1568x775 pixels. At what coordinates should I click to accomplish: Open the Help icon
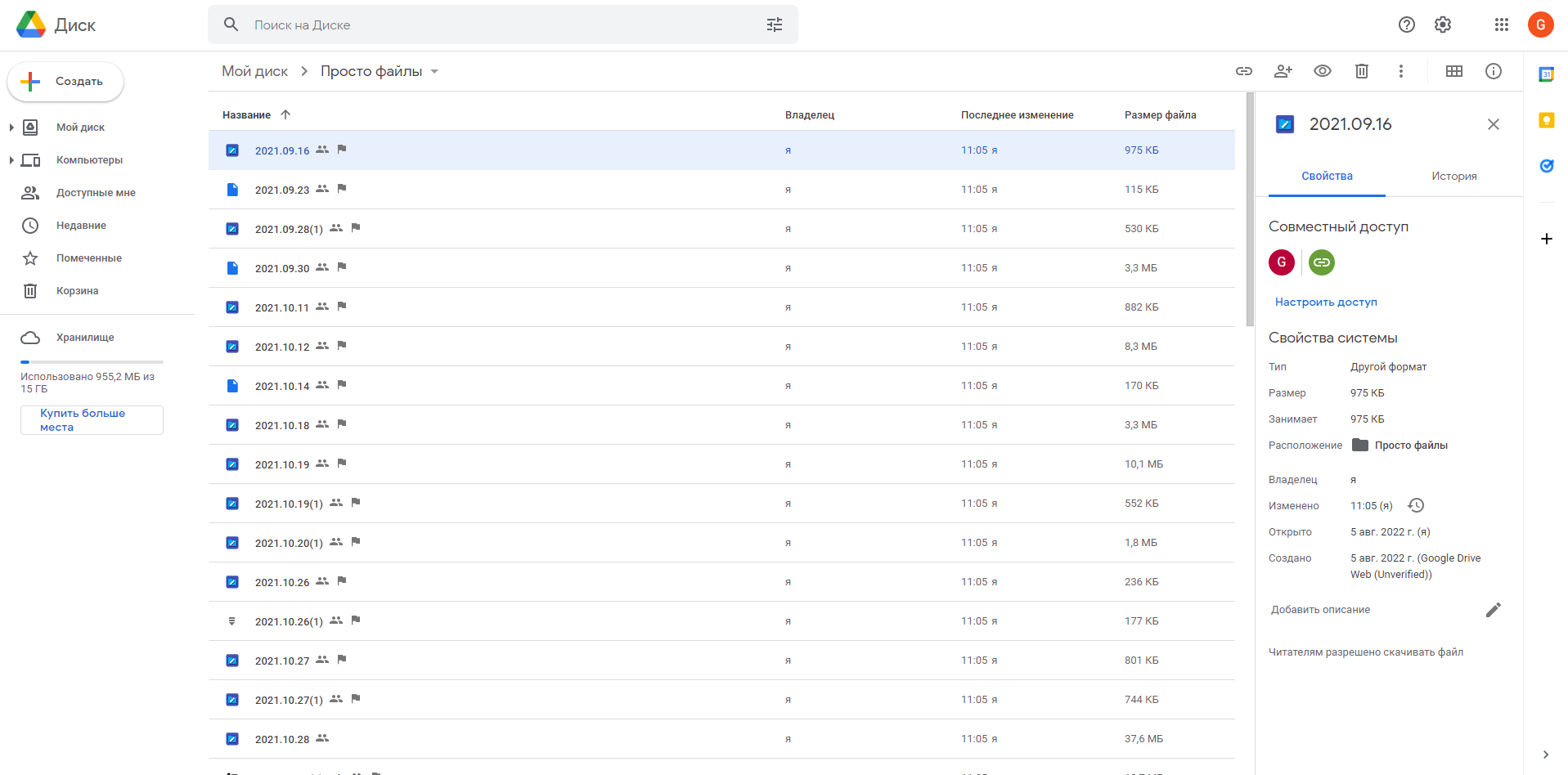[1407, 25]
